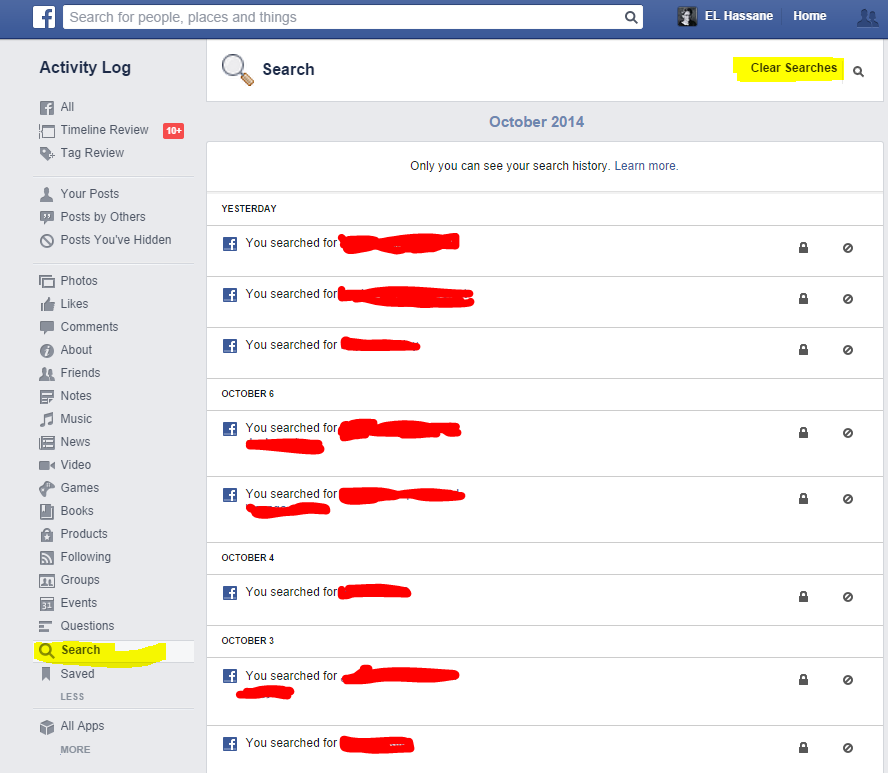Click the remove icon on first Yesterday search

point(848,247)
